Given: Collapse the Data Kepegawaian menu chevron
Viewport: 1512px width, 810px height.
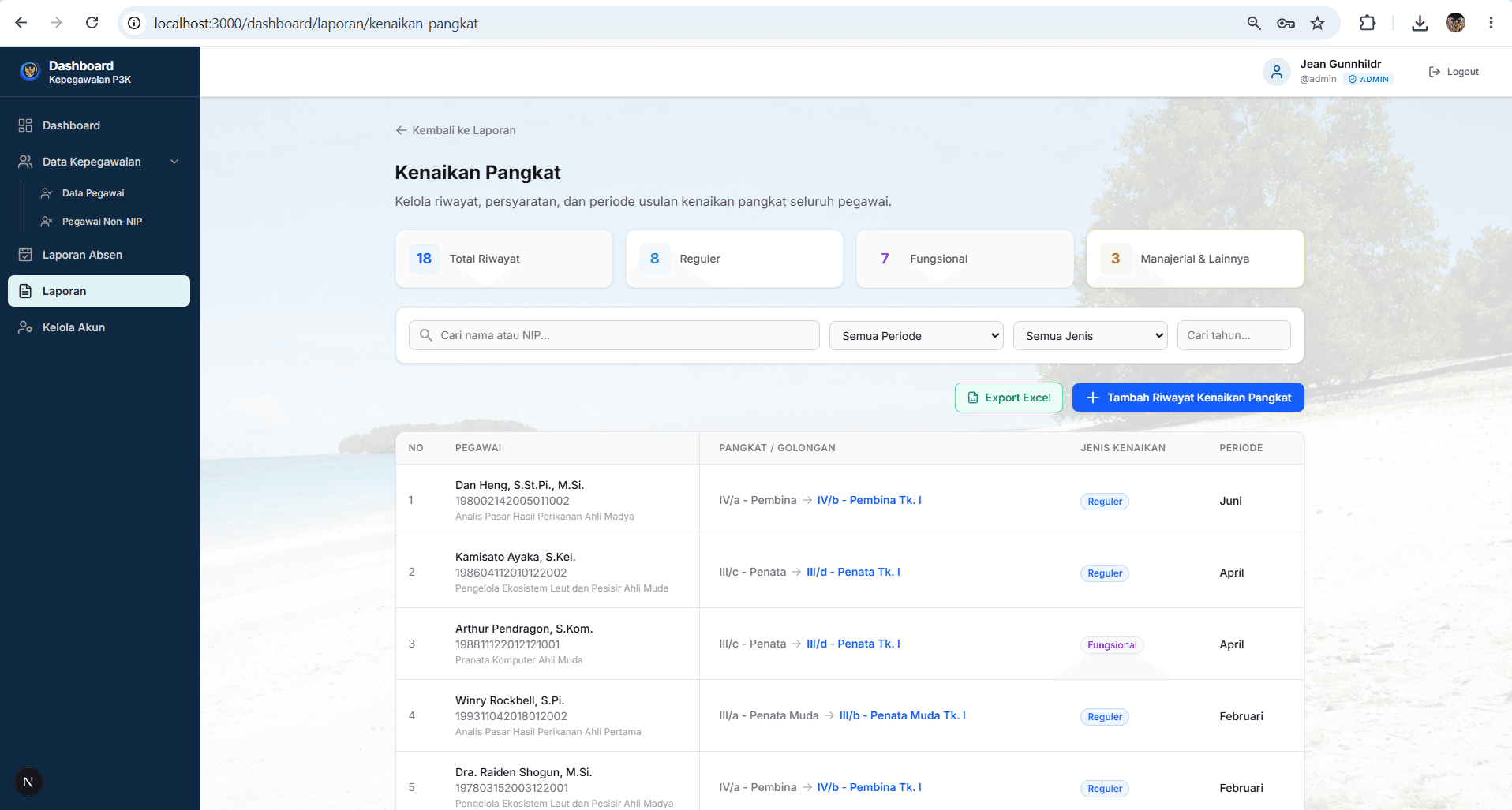Looking at the screenshot, I should (x=174, y=162).
